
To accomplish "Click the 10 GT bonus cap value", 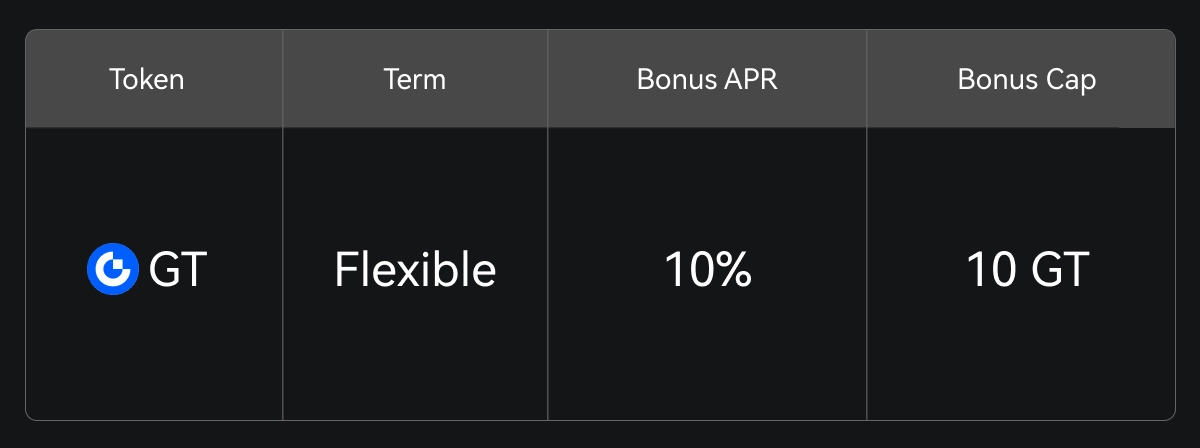I will 1027,270.
